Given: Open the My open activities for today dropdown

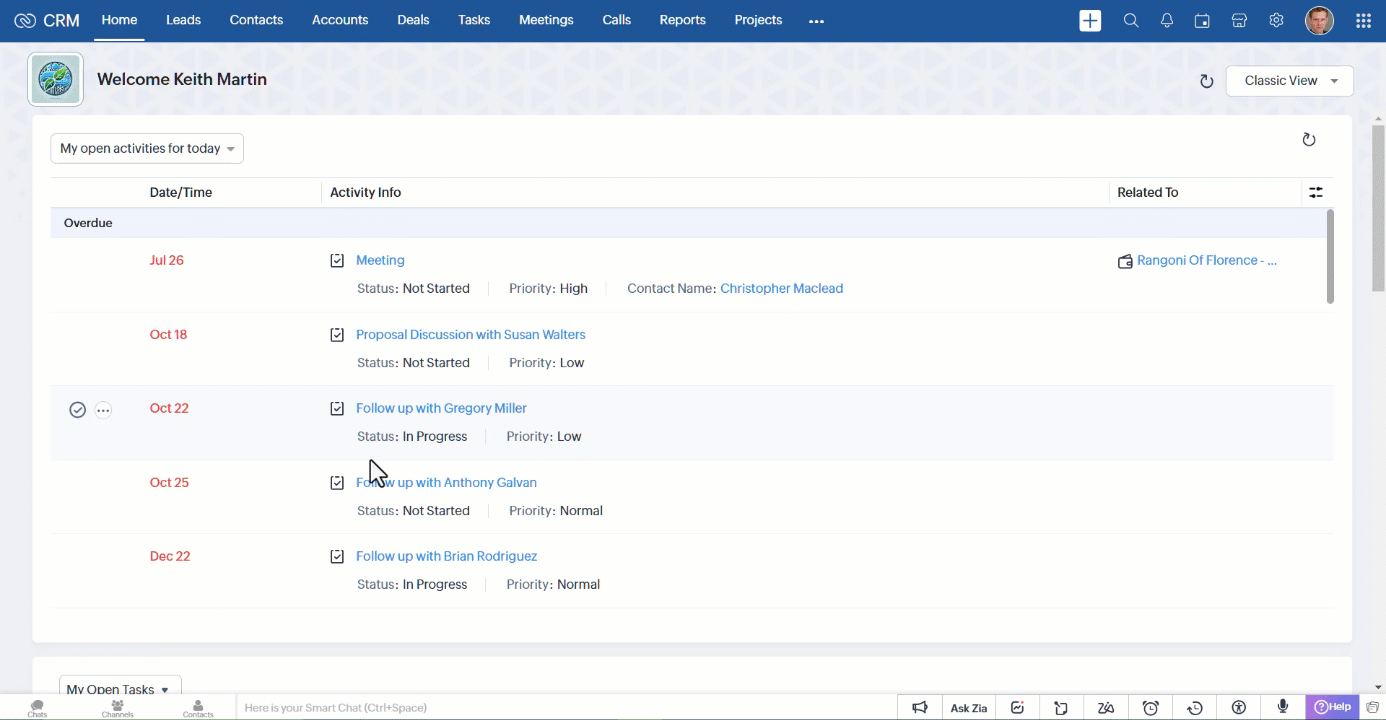Looking at the screenshot, I should (146, 148).
